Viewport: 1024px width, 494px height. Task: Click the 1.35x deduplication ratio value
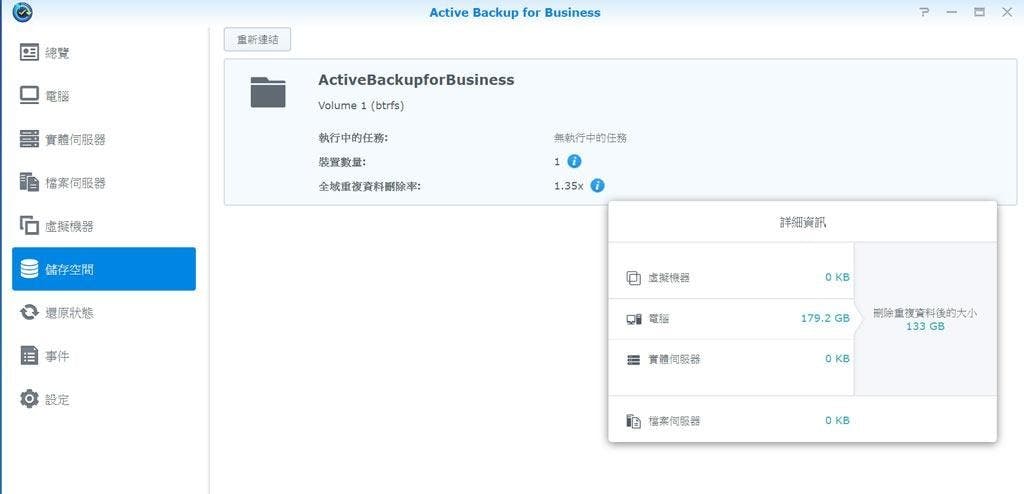[x=569, y=186]
